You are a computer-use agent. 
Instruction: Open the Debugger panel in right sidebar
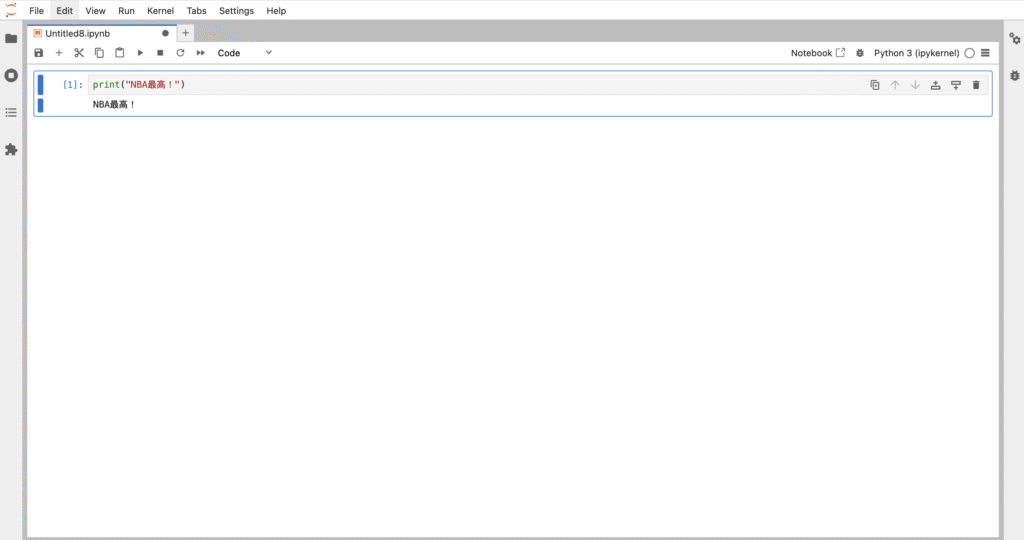pos(1014,76)
